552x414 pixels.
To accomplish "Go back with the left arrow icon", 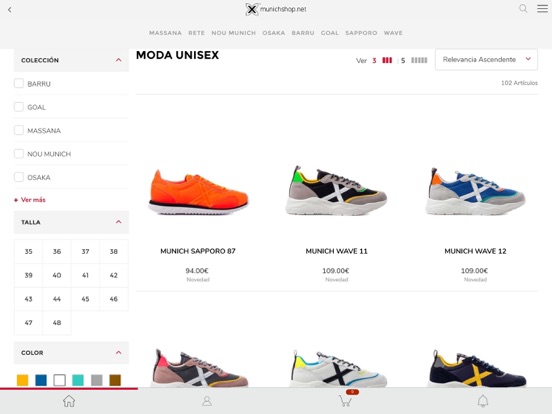I will point(10,10).
